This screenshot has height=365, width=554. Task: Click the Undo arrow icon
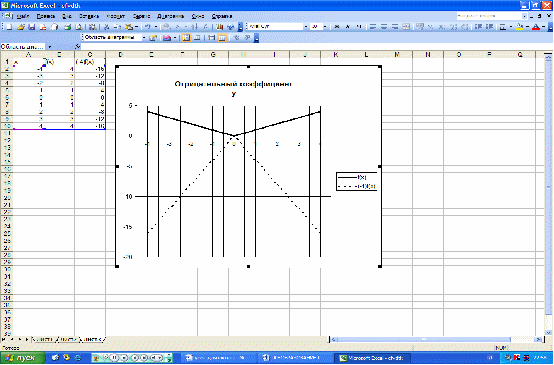[148, 27]
